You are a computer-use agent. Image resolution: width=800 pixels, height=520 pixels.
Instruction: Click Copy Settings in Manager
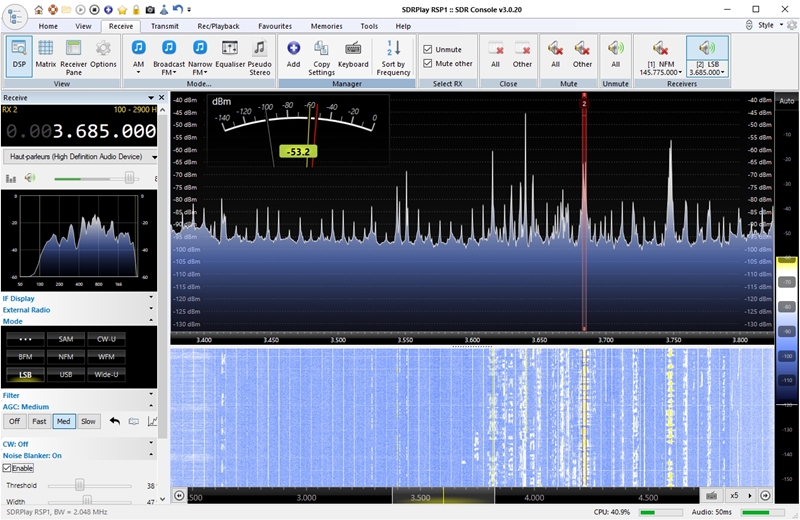tap(321, 57)
